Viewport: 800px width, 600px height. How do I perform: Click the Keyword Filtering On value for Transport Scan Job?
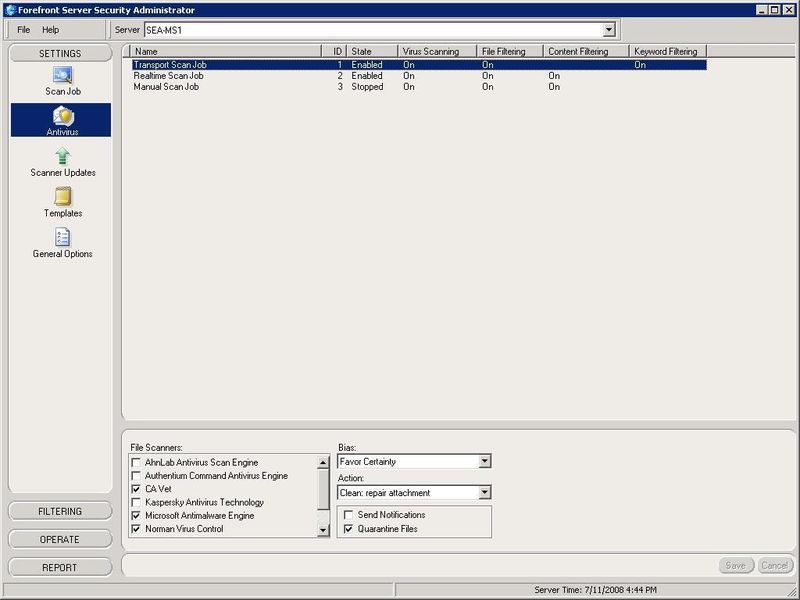[x=640, y=65]
